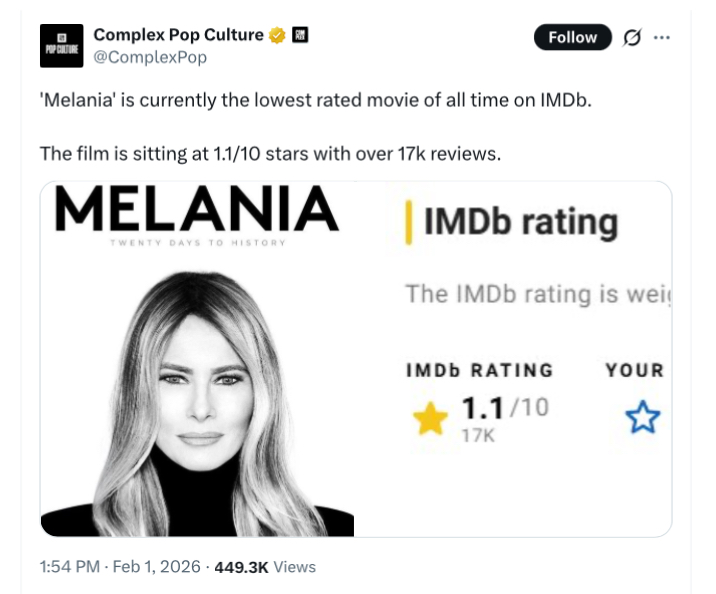
Task: Open the Grok slashed-circle icon
Action: point(632,37)
